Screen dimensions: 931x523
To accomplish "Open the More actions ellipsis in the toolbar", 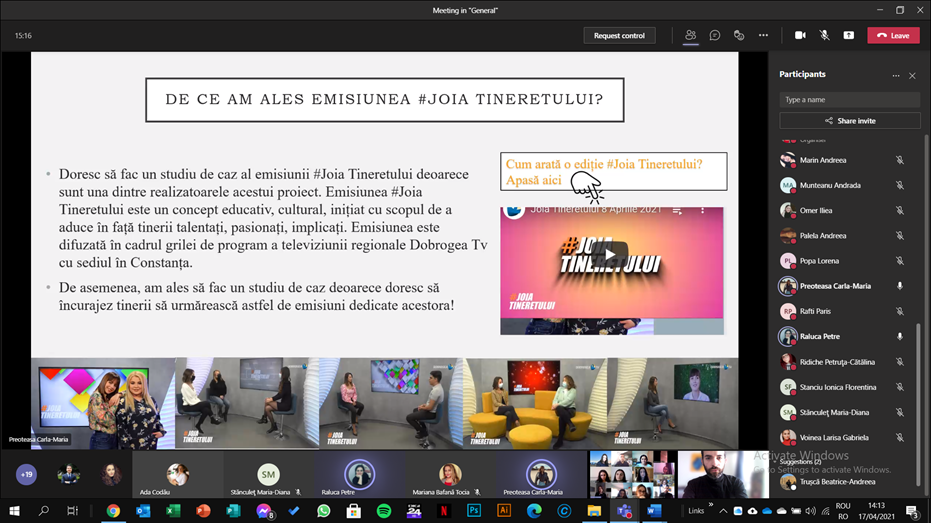I will 763,35.
